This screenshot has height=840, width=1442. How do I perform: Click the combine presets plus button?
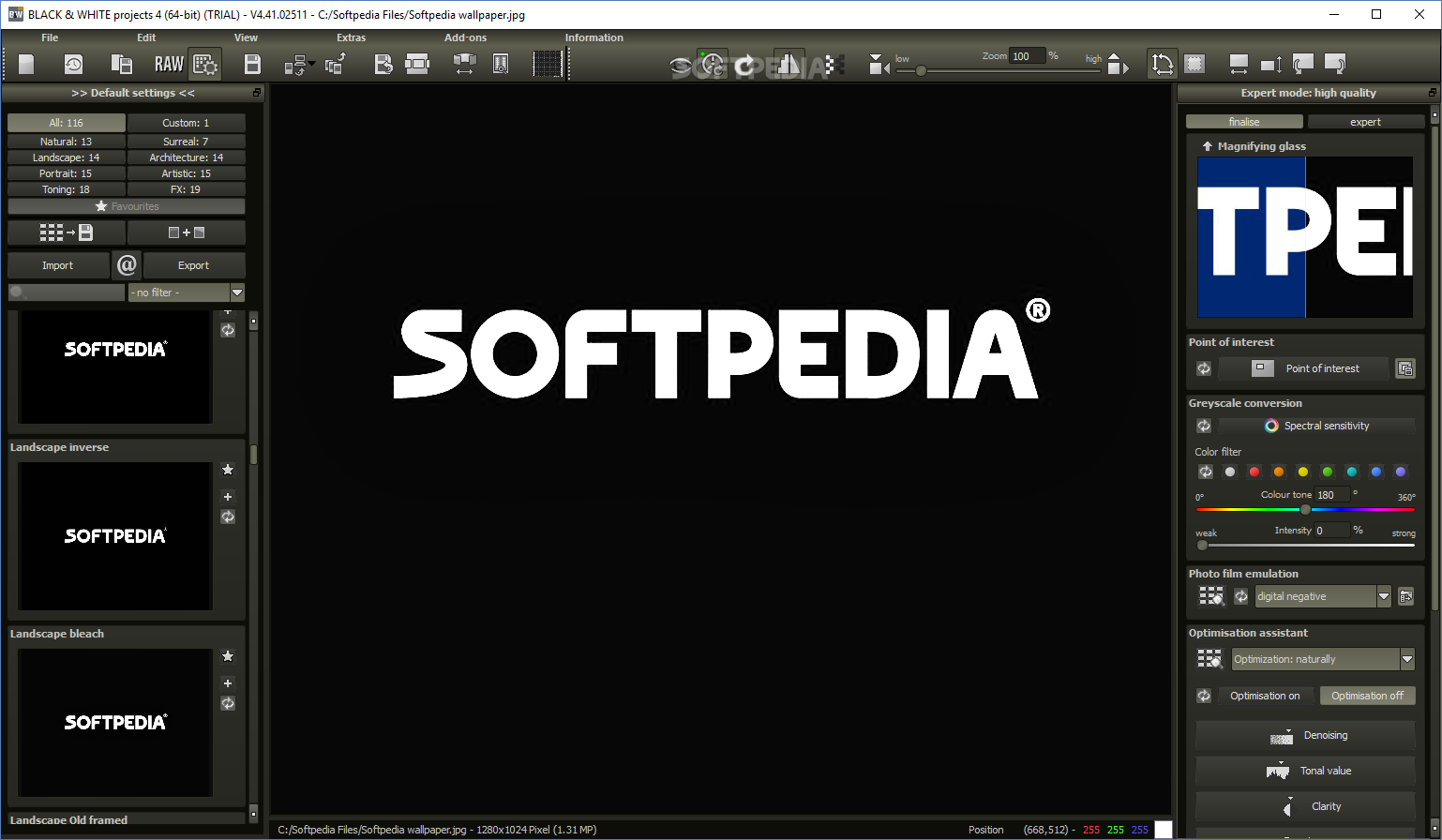(187, 232)
